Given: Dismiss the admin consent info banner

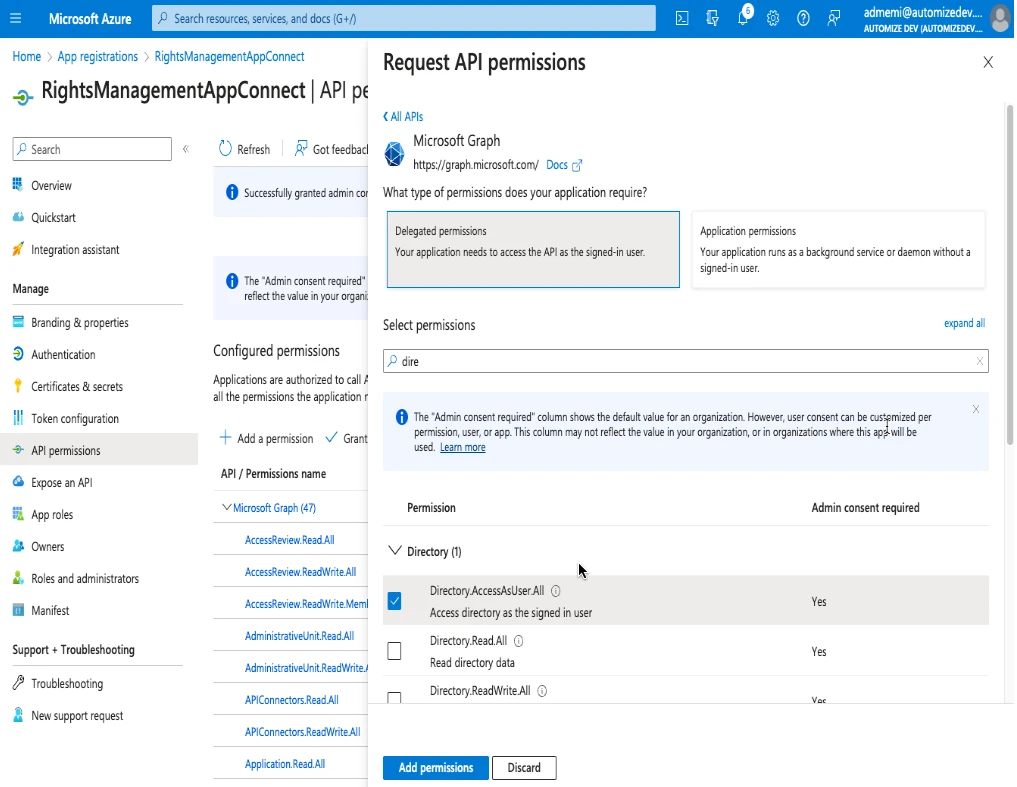Looking at the screenshot, I should point(976,409).
